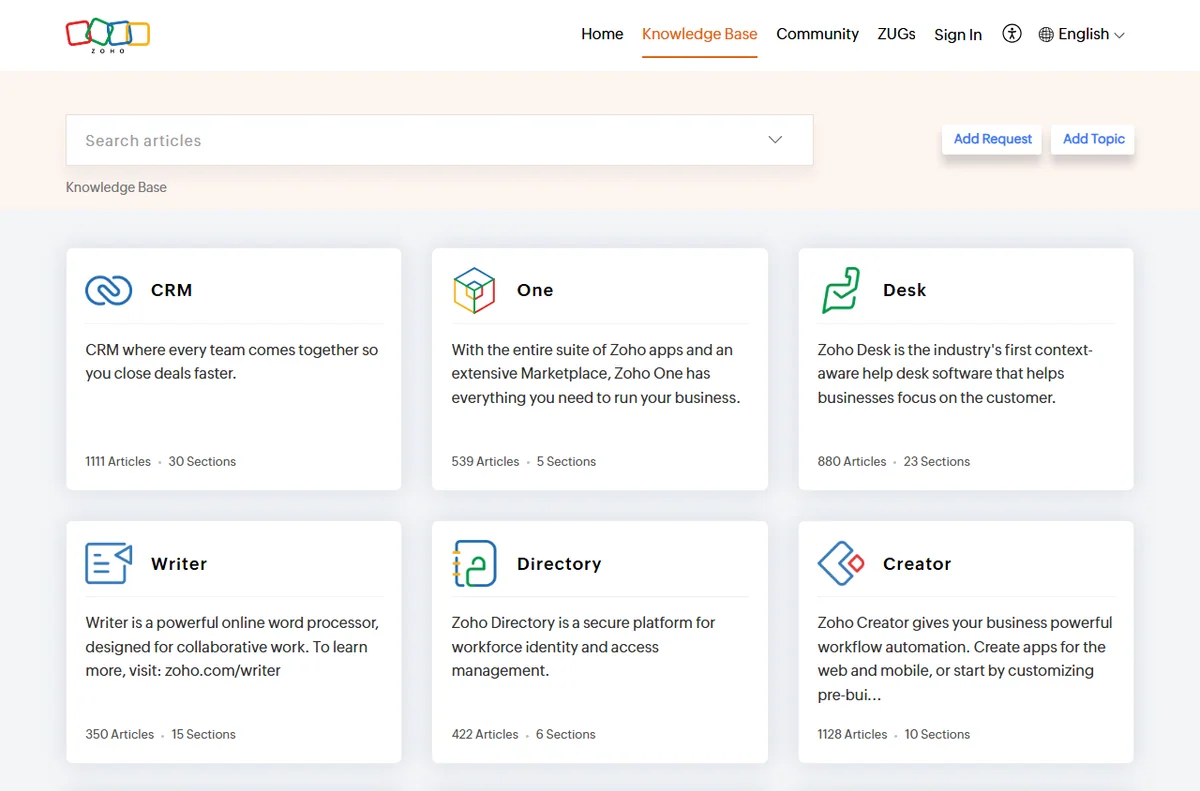Click the Directory product icon
Viewport: 1200px width, 791px height.
pos(474,563)
